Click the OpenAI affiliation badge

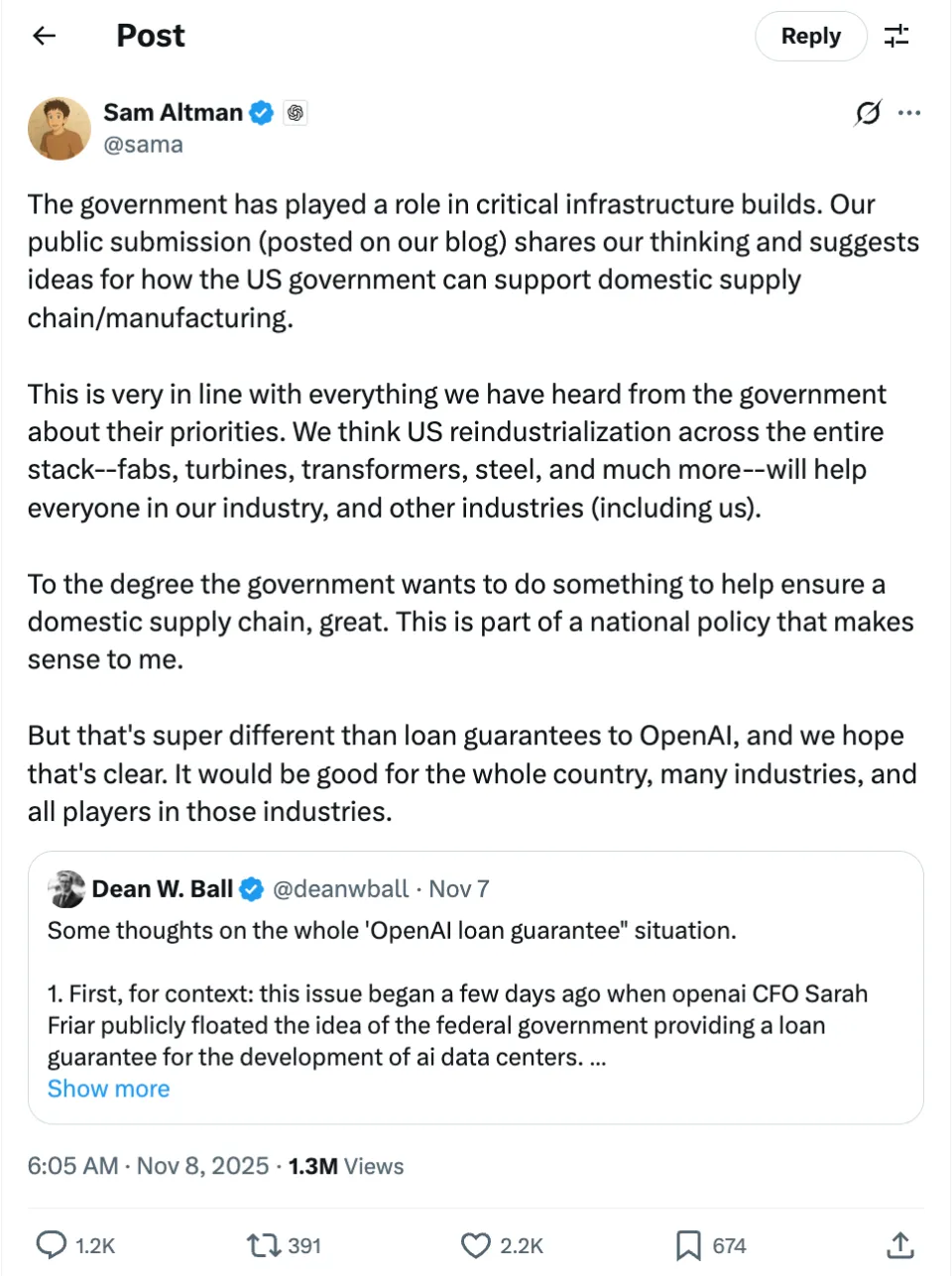pyautogui.click(x=295, y=113)
